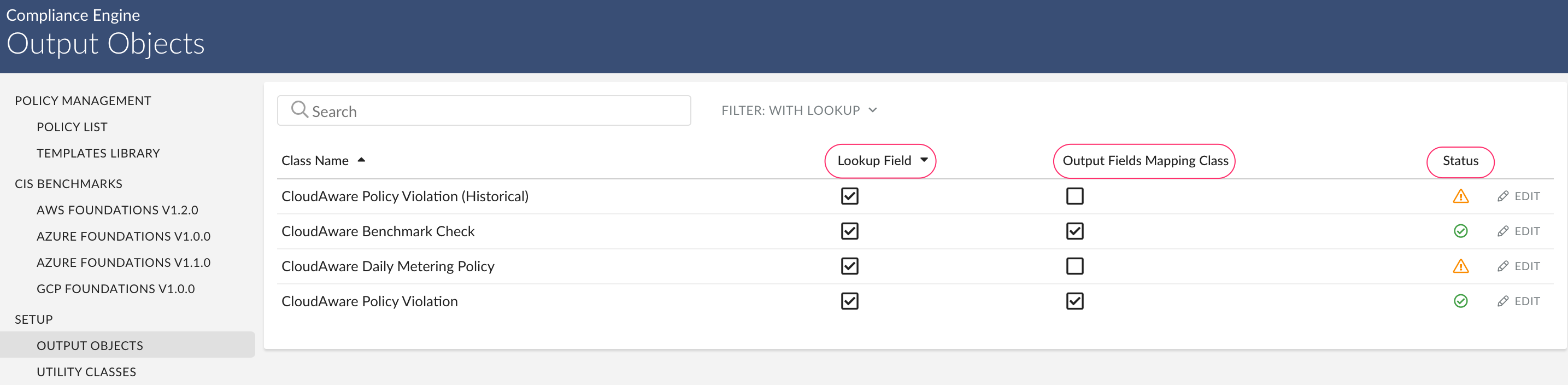This screenshot has width=1568, height=385.
Task: Open the Filter: With Lookup dropdown
Action: (798, 110)
